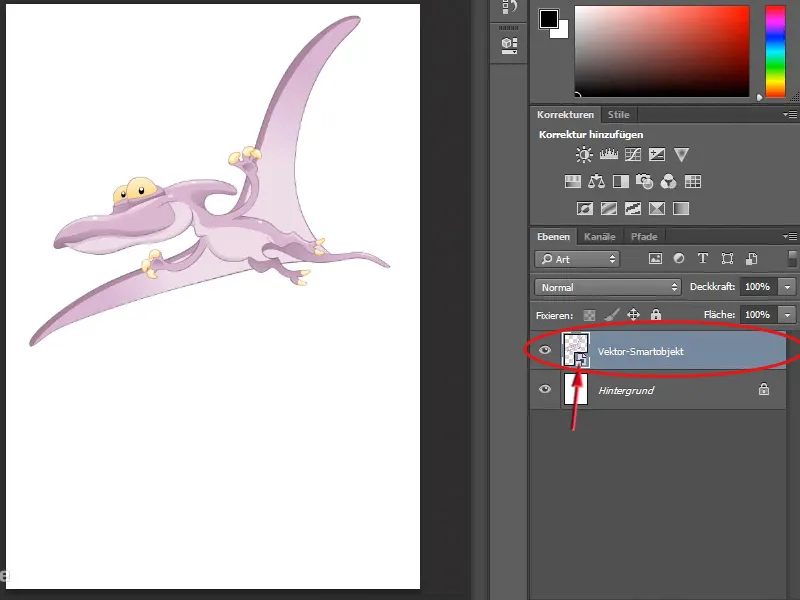Screen dimensions: 800x600
Task: Add a Gradient Map adjustment layer
Action: point(681,209)
